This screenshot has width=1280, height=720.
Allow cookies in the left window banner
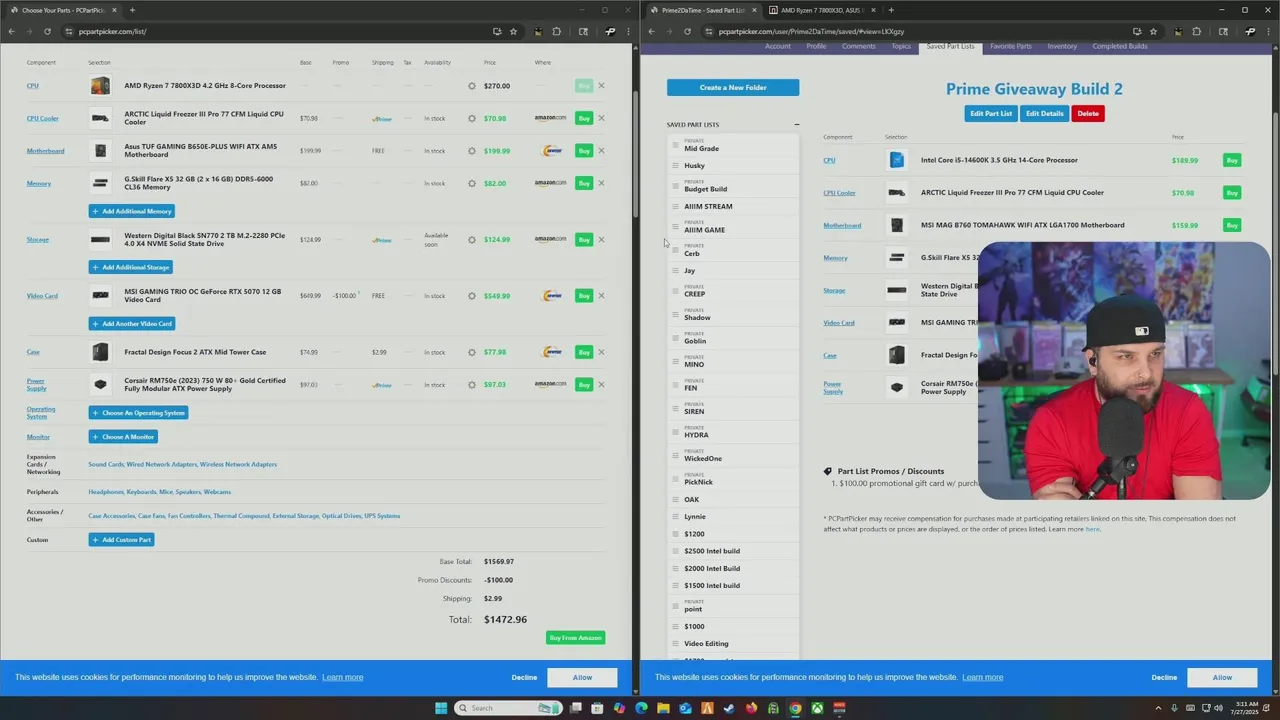pyautogui.click(x=582, y=678)
